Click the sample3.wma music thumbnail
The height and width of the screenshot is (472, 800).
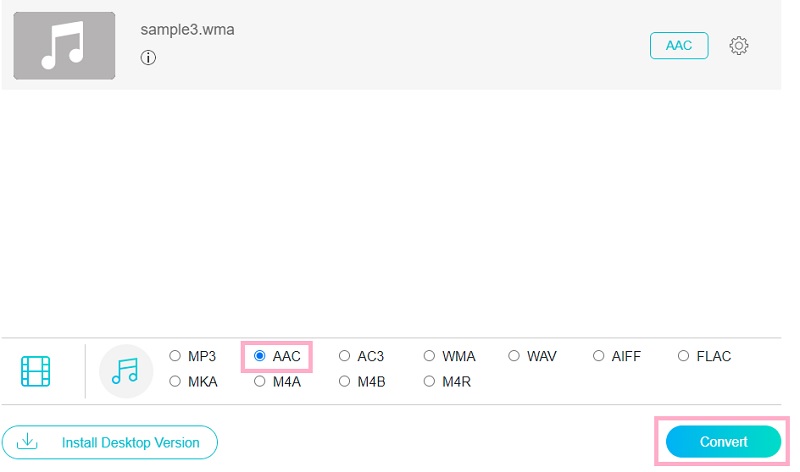click(x=64, y=46)
